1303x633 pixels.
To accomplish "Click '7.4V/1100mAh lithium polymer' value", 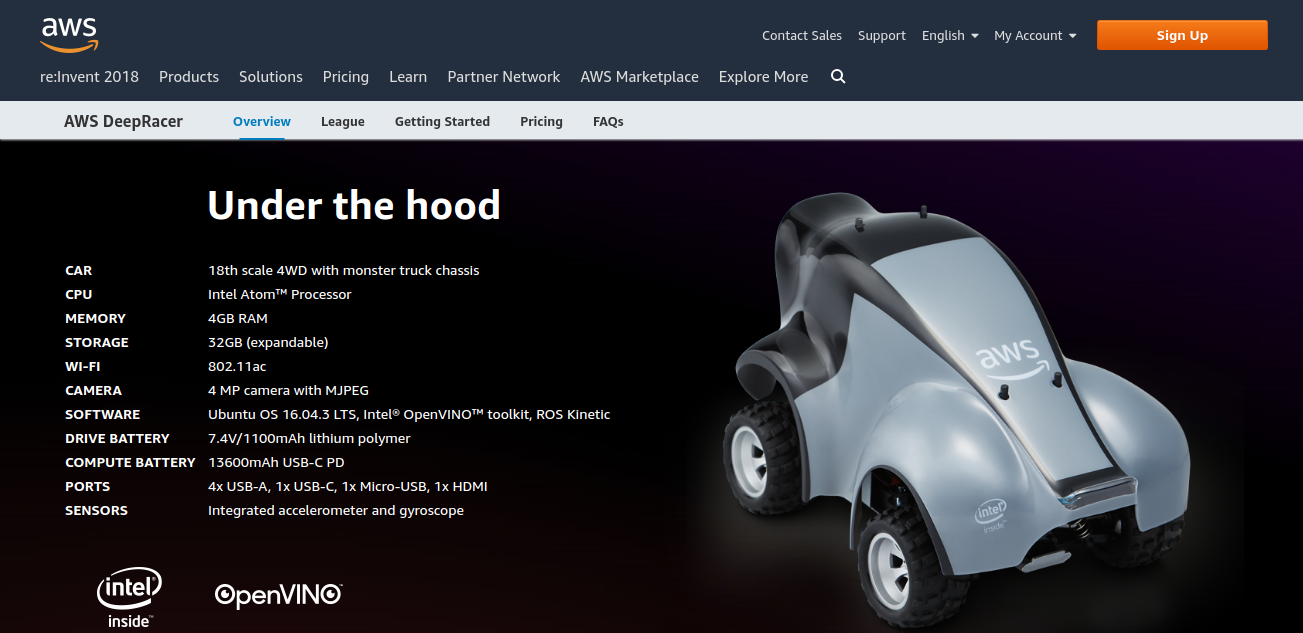I will [309, 438].
